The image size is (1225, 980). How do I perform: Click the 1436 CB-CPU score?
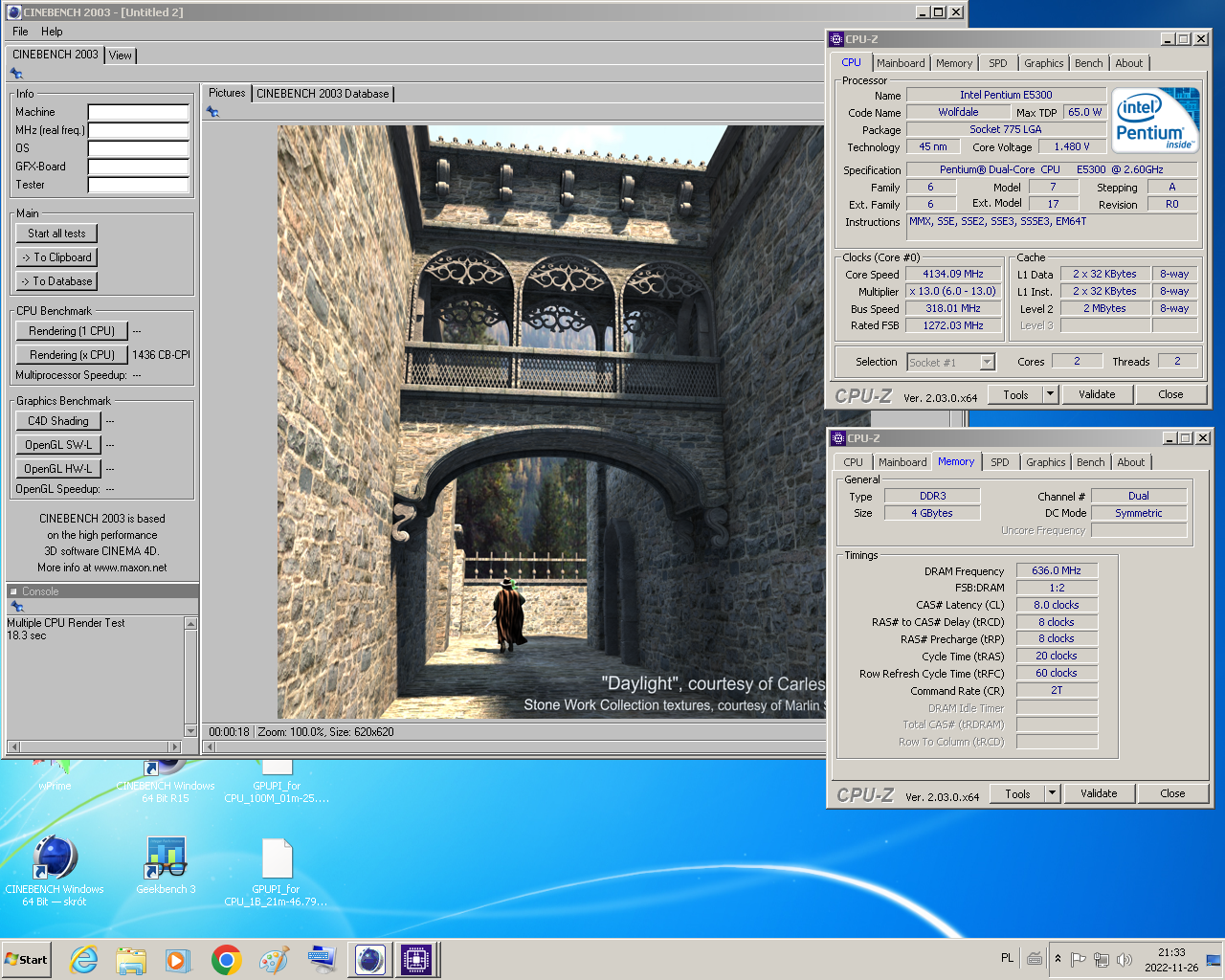161,355
